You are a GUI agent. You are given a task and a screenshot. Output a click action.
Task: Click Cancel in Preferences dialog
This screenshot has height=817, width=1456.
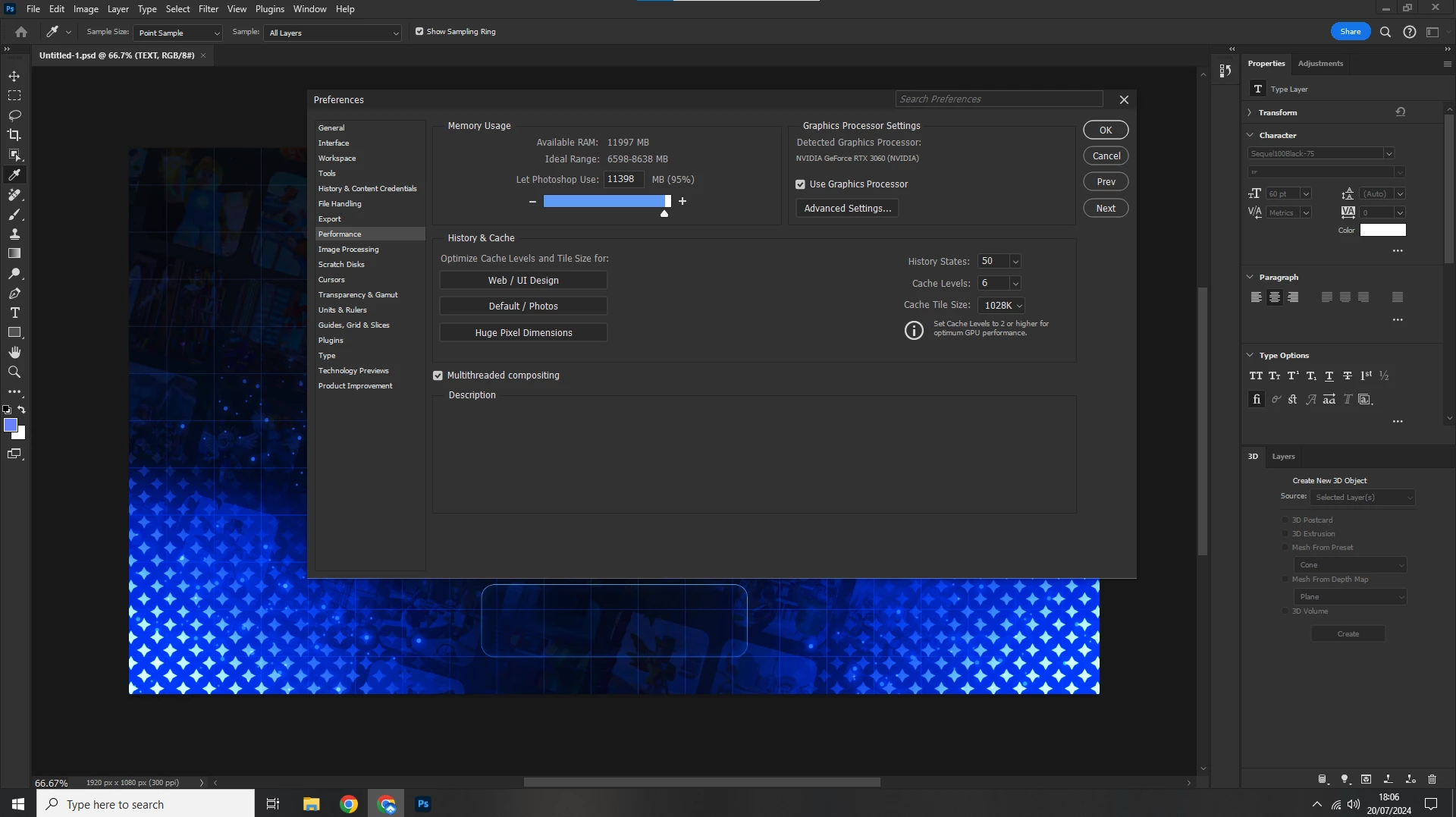point(1106,156)
